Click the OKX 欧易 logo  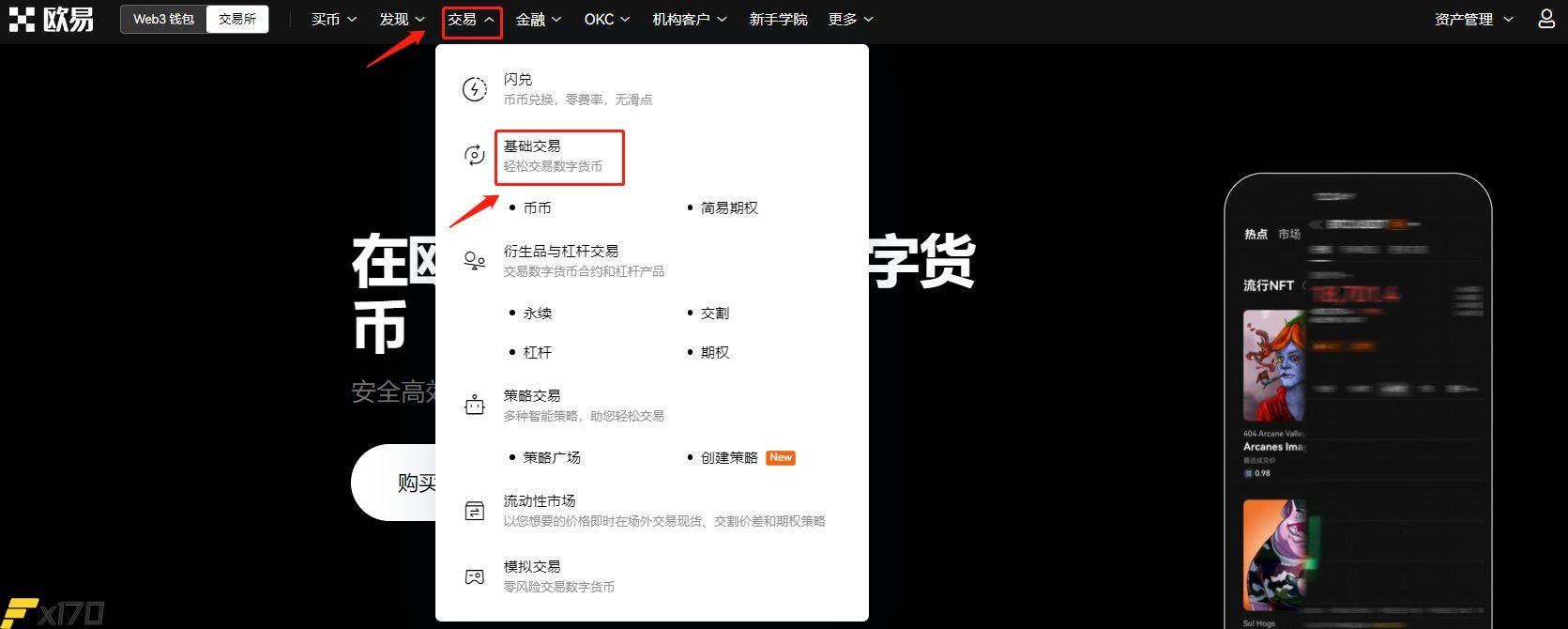pos(51,19)
